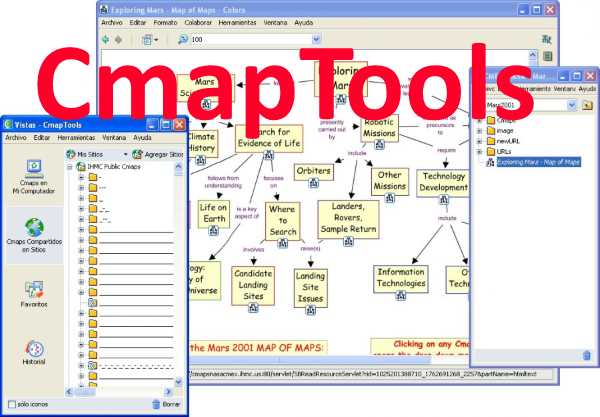The width and height of the screenshot is (600, 417).
Task: Open Colaborar menu in main window
Action: (x=198, y=23)
